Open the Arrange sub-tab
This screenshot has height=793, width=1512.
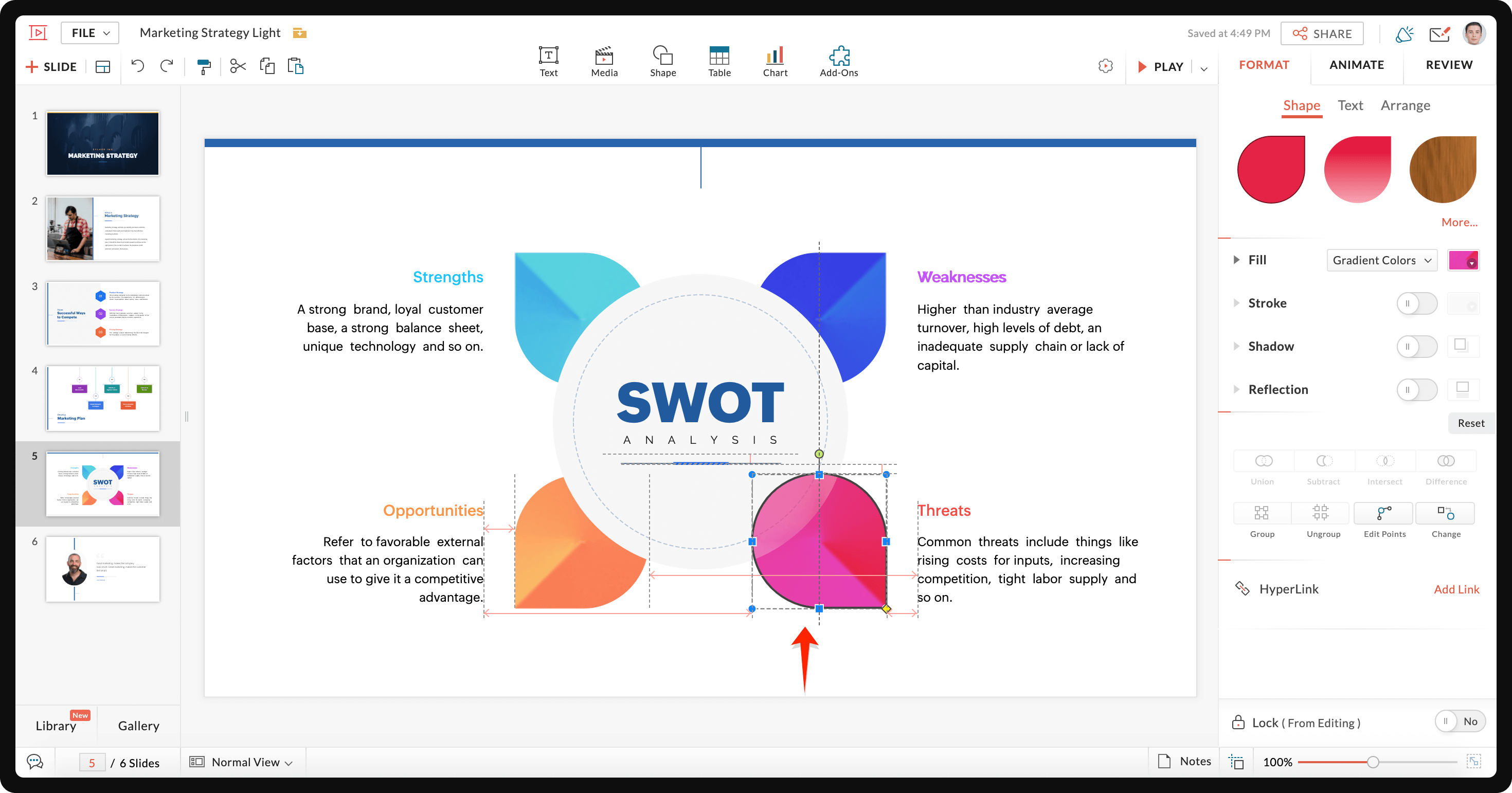click(x=1405, y=105)
